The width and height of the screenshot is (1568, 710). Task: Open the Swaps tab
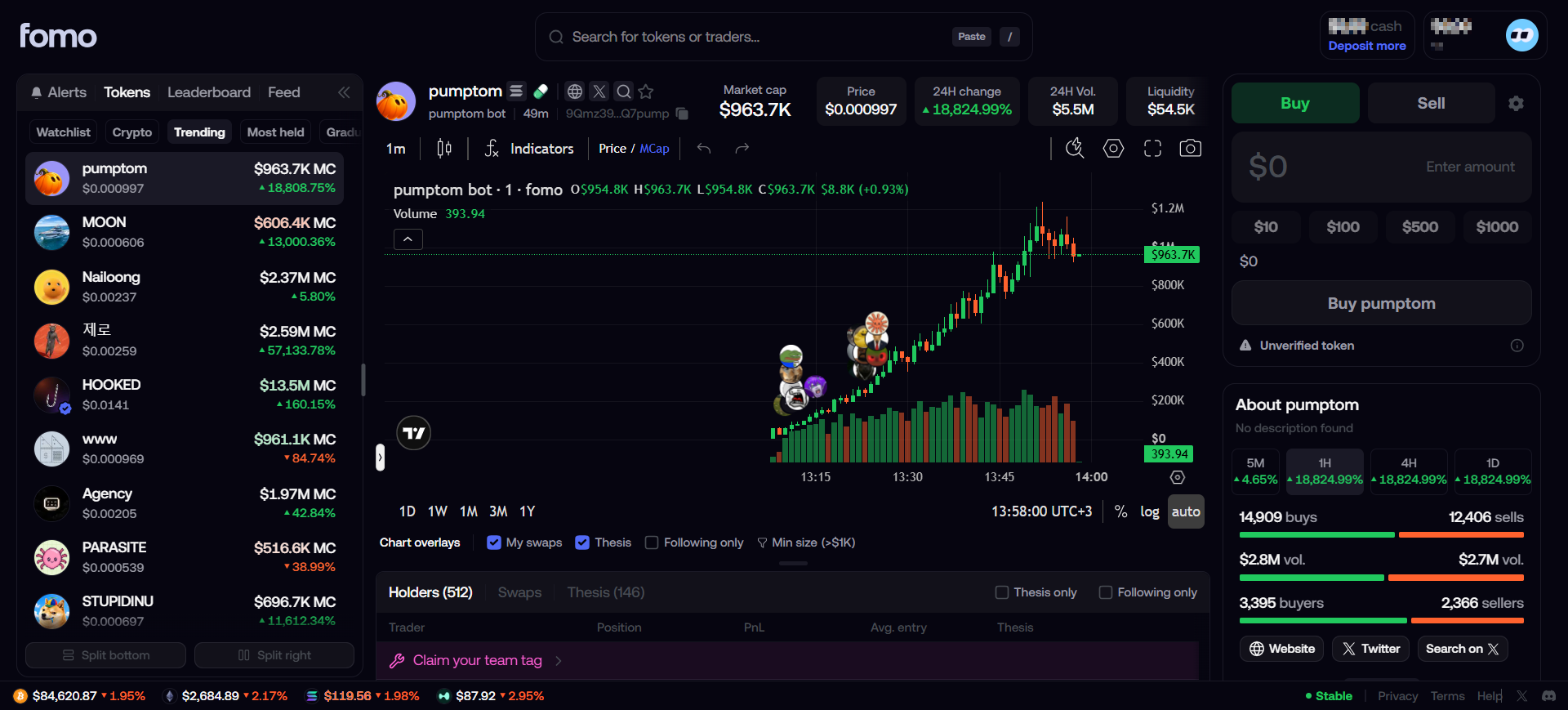519,592
